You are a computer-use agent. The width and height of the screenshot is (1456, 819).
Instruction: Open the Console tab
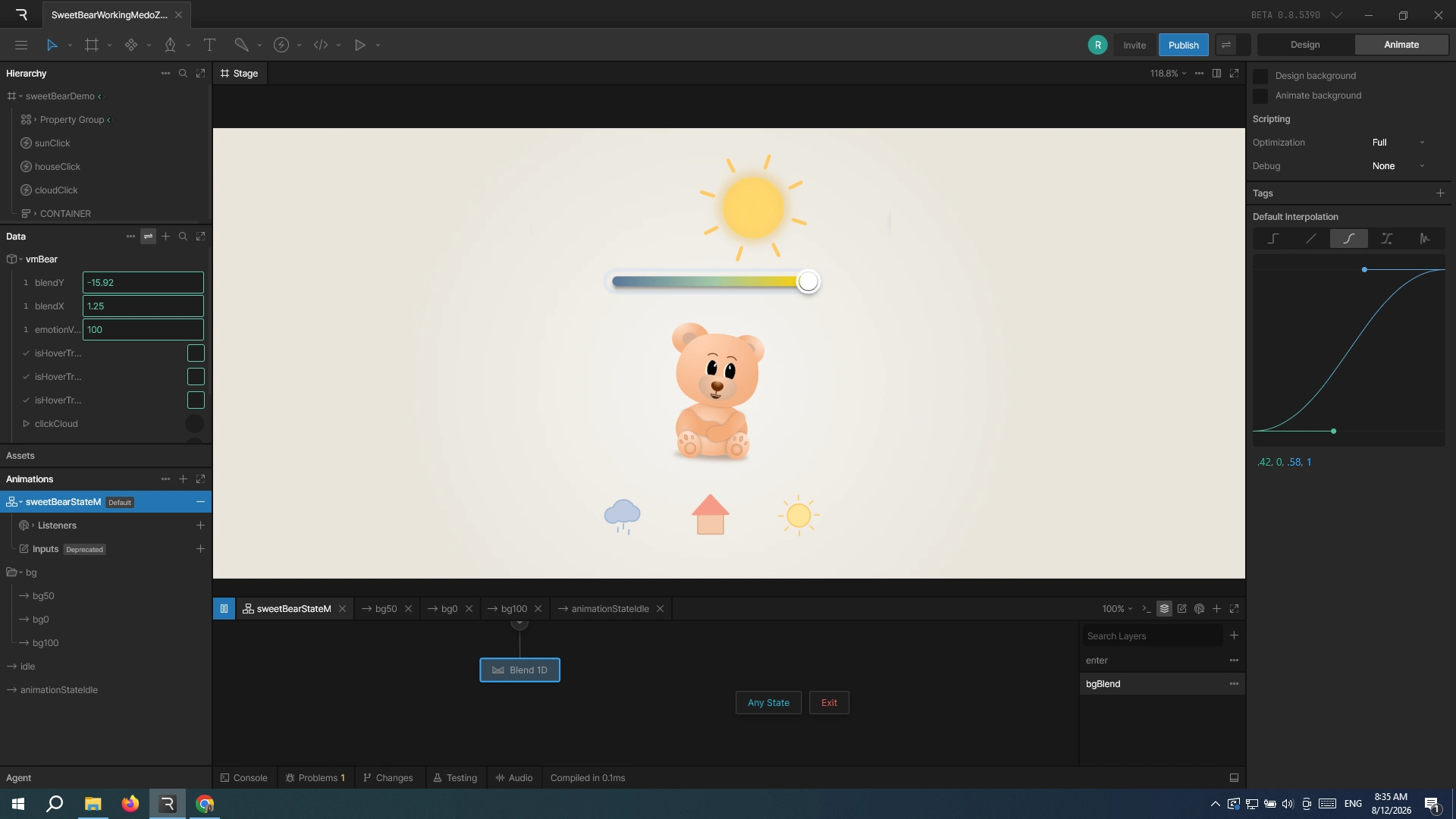243,778
